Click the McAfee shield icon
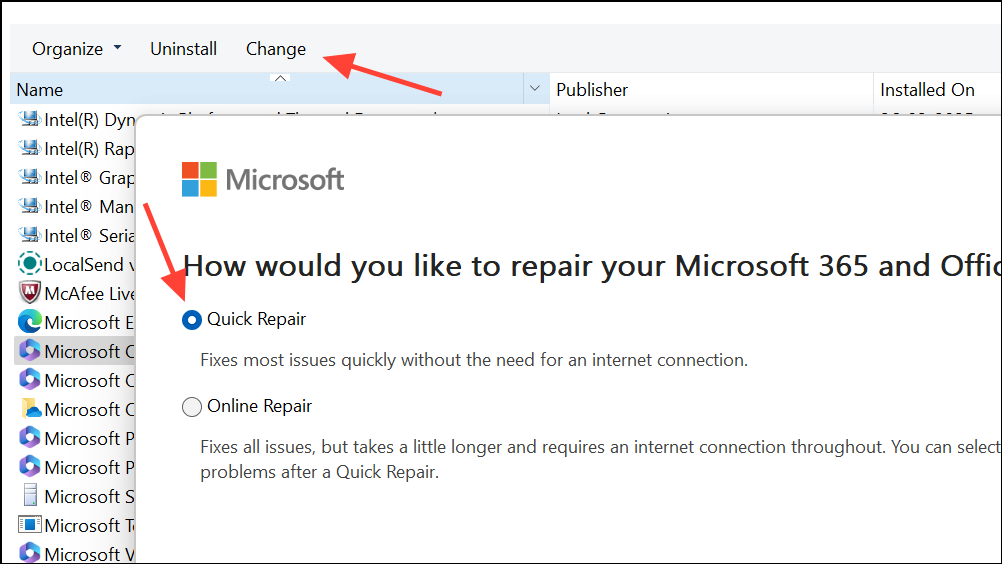1002x564 pixels. click(x=30, y=294)
